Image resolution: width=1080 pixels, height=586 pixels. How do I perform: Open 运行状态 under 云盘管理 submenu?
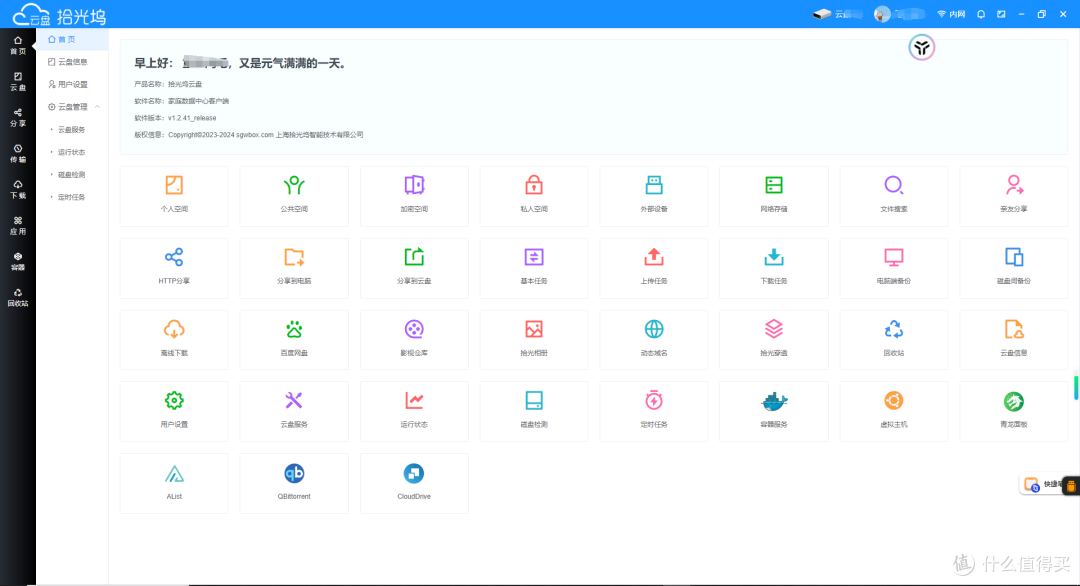click(x=72, y=152)
